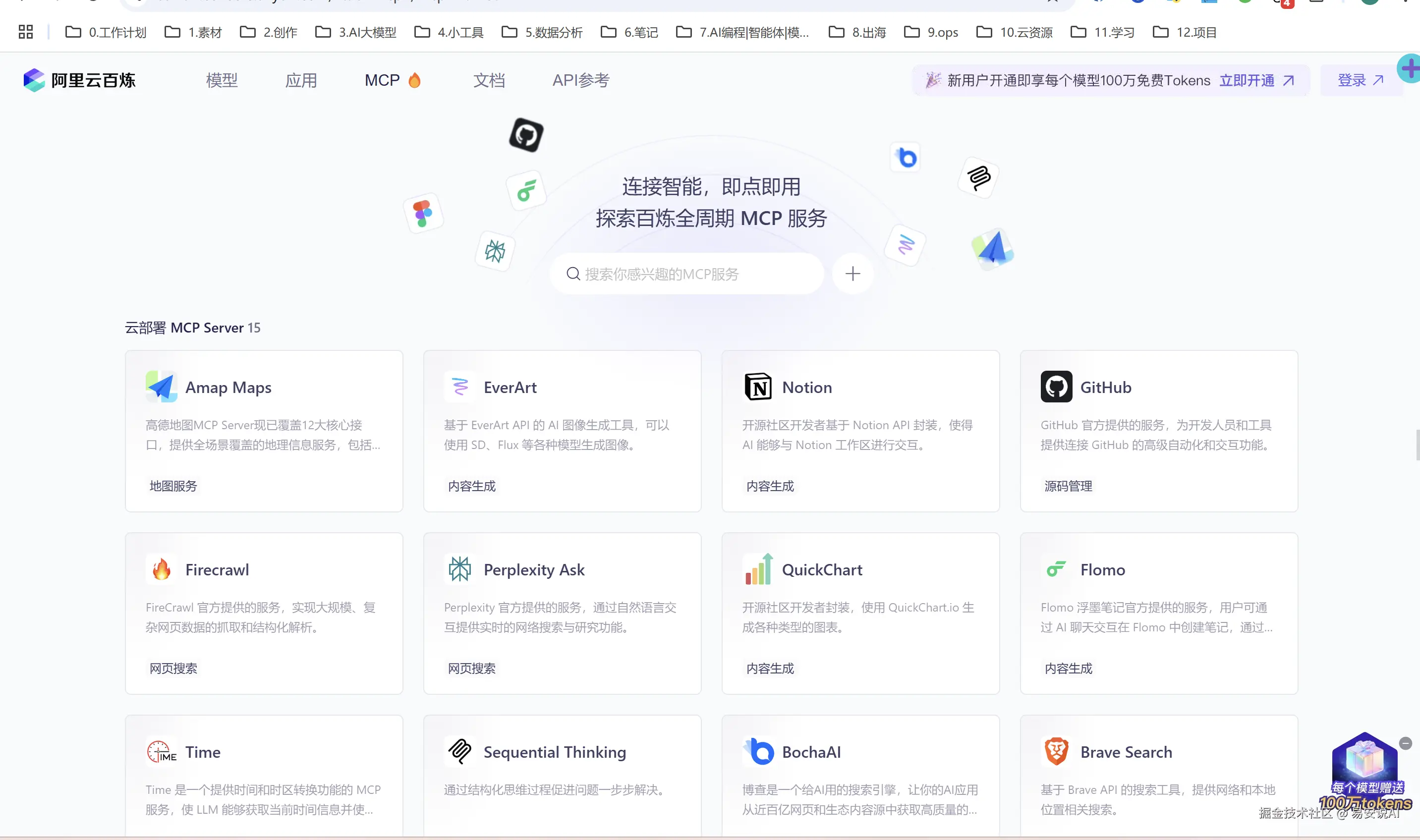Screen dimensions: 1420x840
Task: Click the floating Figma icon in the banner
Action: (423, 214)
